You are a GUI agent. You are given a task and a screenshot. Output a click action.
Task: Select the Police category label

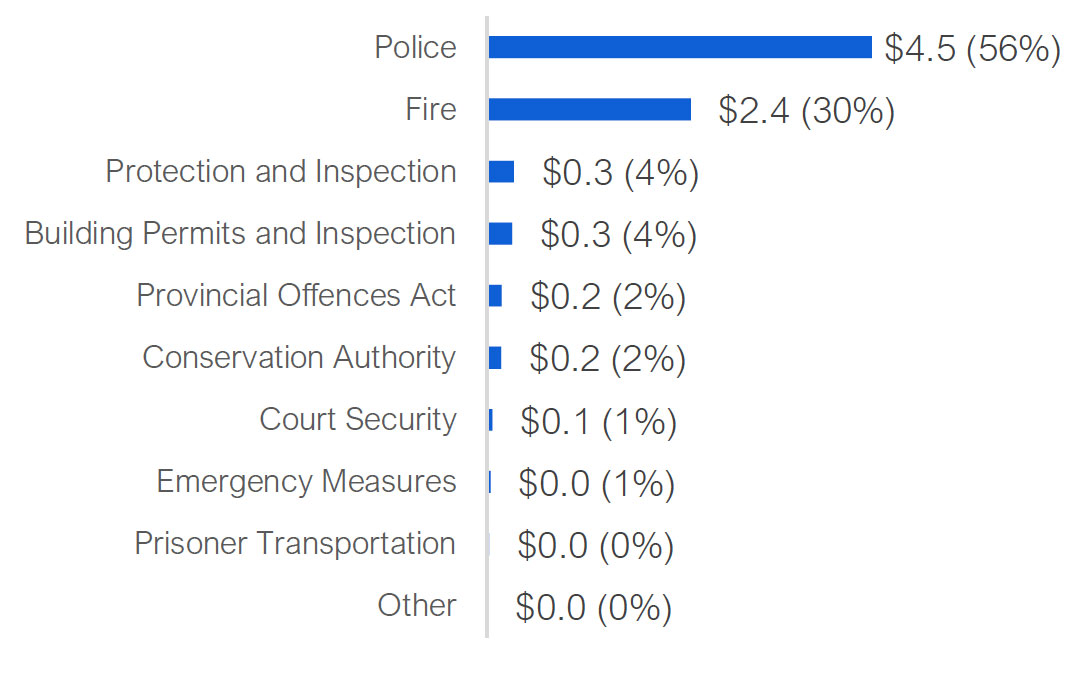pyautogui.click(x=415, y=47)
